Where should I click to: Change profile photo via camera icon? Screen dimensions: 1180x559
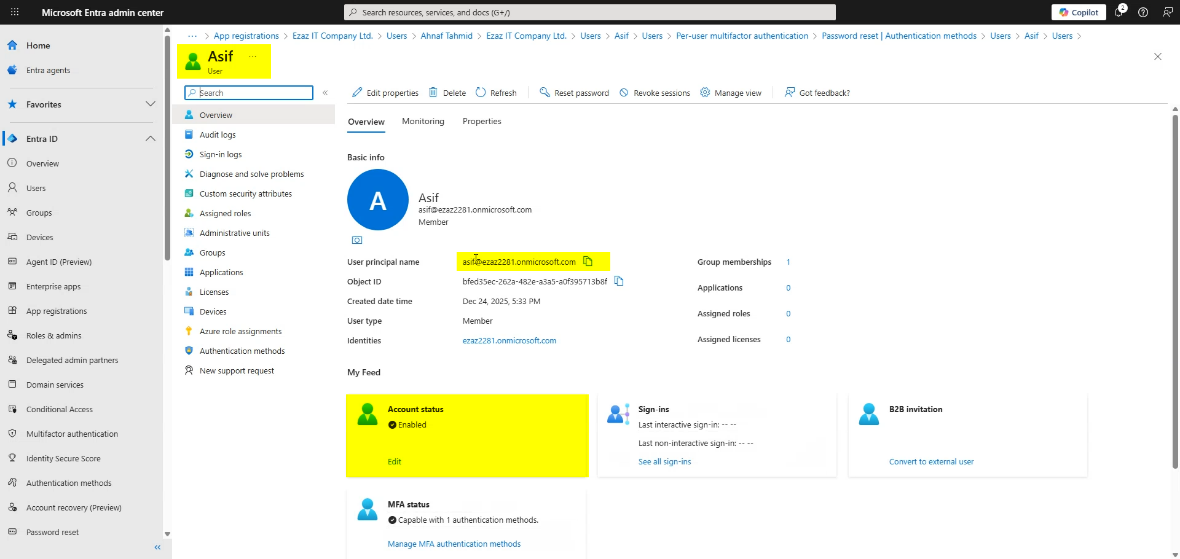point(357,240)
